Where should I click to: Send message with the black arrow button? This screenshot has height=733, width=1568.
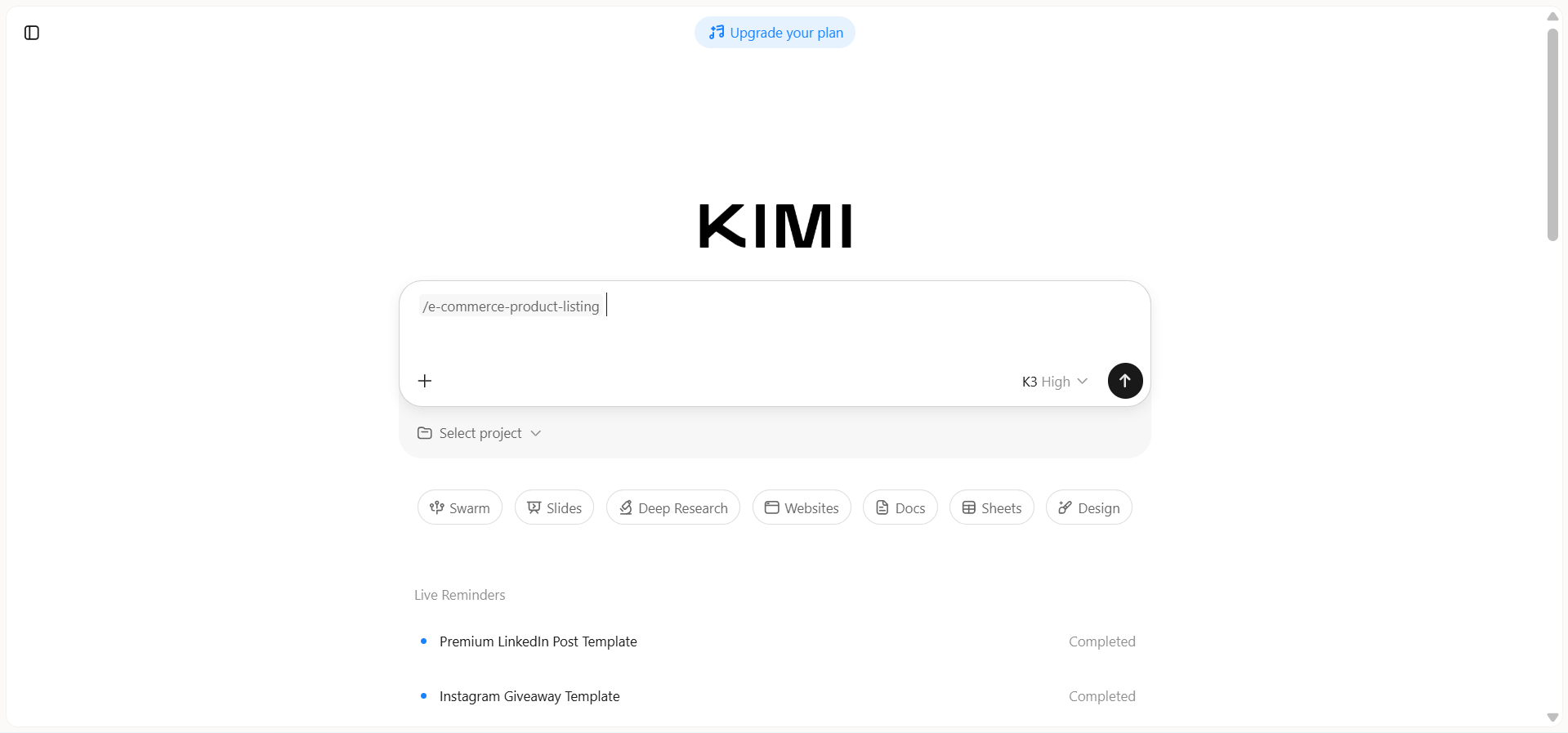1125,381
